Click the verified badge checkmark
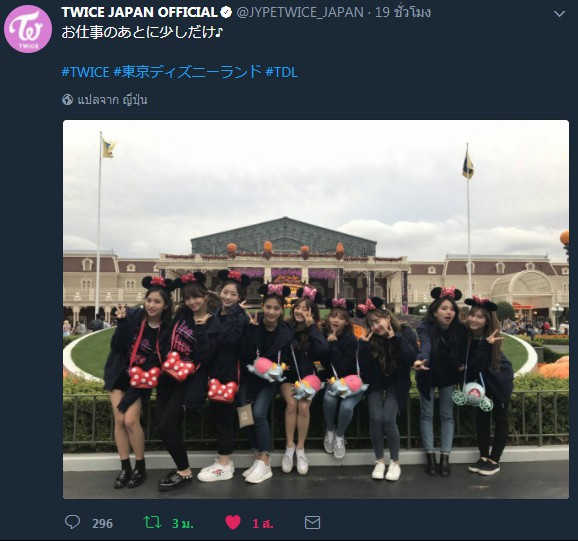The width and height of the screenshot is (578, 541). 226,13
